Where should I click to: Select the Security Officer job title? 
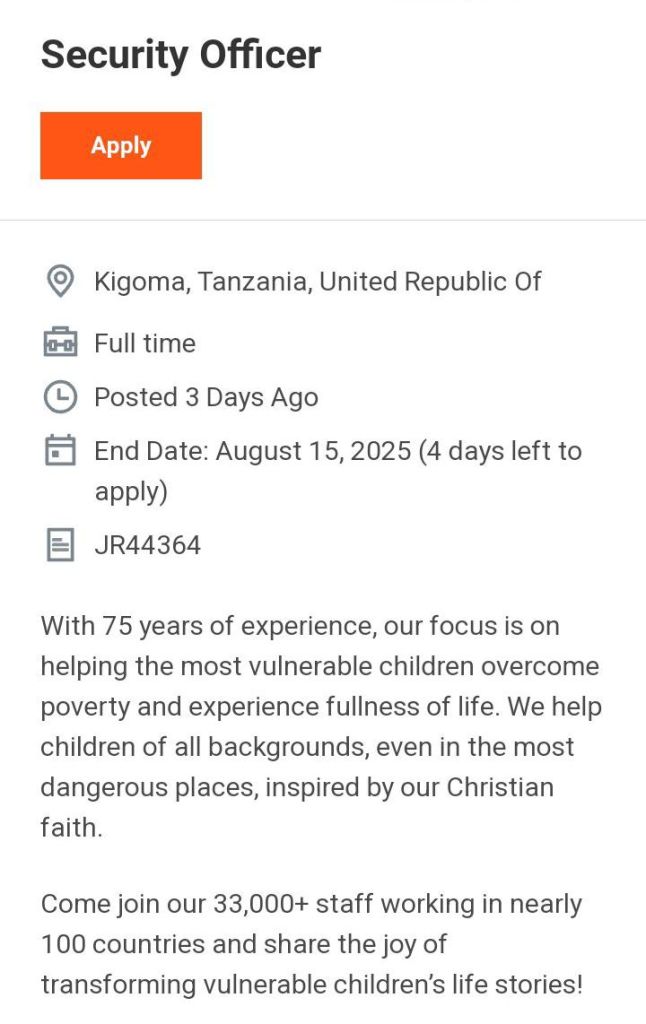point(181,55)
